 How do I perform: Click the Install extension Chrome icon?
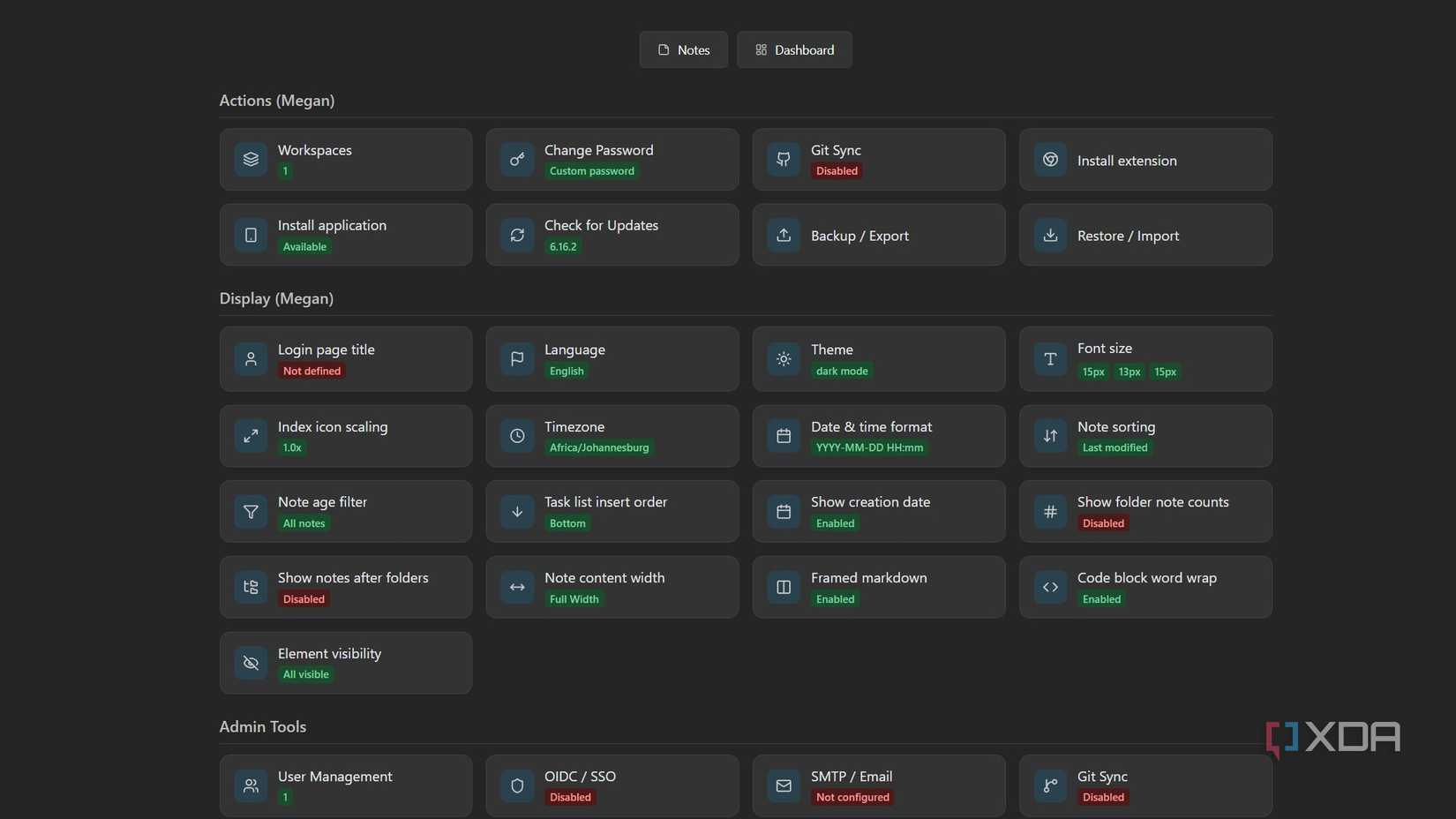point(1050,160)
